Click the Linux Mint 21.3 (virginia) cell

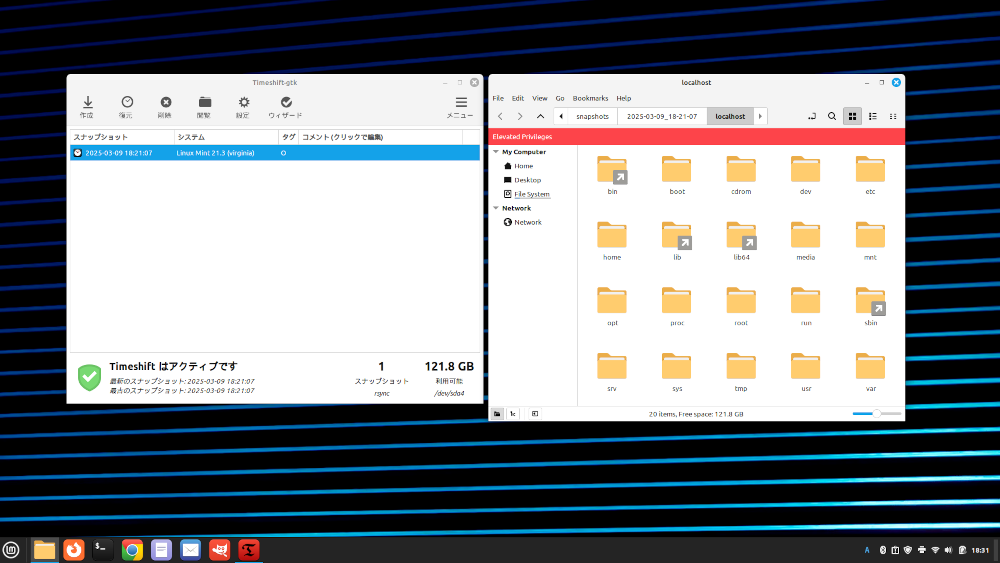[x=215, y=153]
